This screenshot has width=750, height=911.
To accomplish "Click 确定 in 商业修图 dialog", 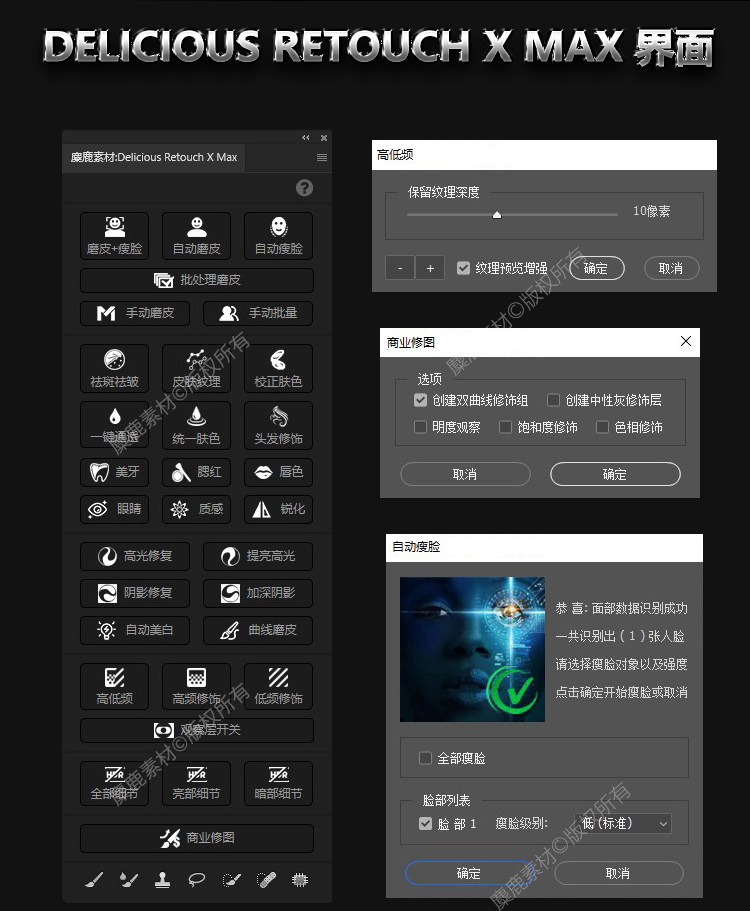I will click(615, 474).
